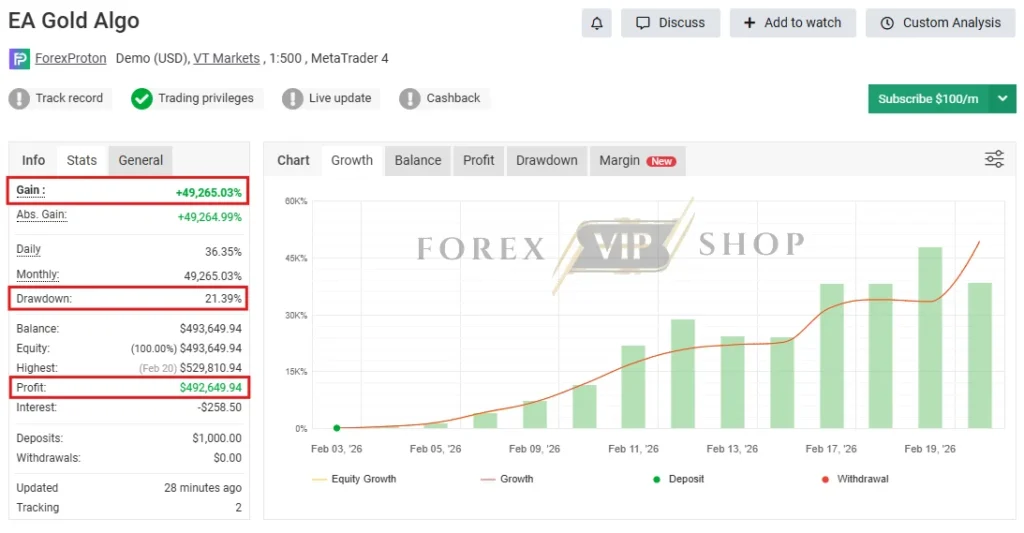Click the Gain label

click(31, 190)
